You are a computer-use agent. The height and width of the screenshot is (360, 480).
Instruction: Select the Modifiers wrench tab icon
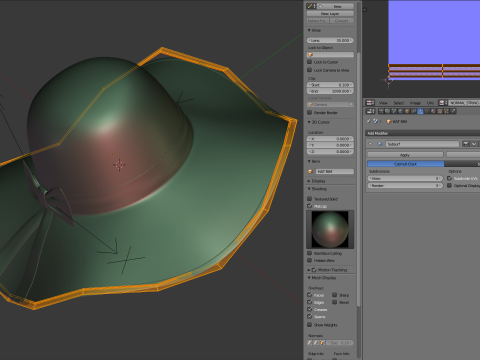click(420, 111)
